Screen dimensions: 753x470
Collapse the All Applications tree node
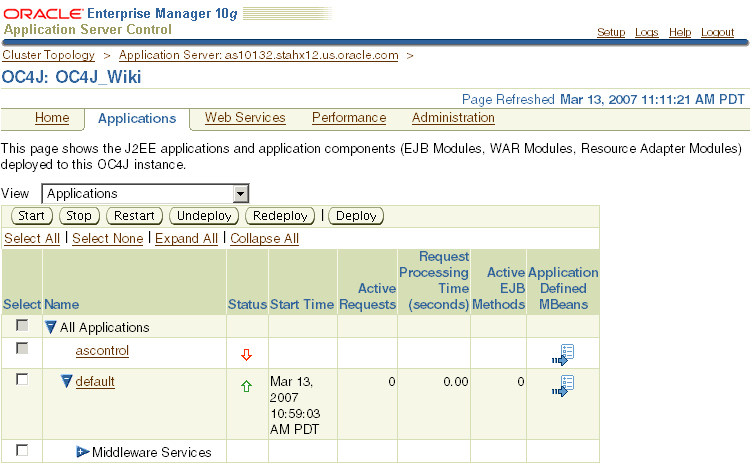click(x=50, y=327)
